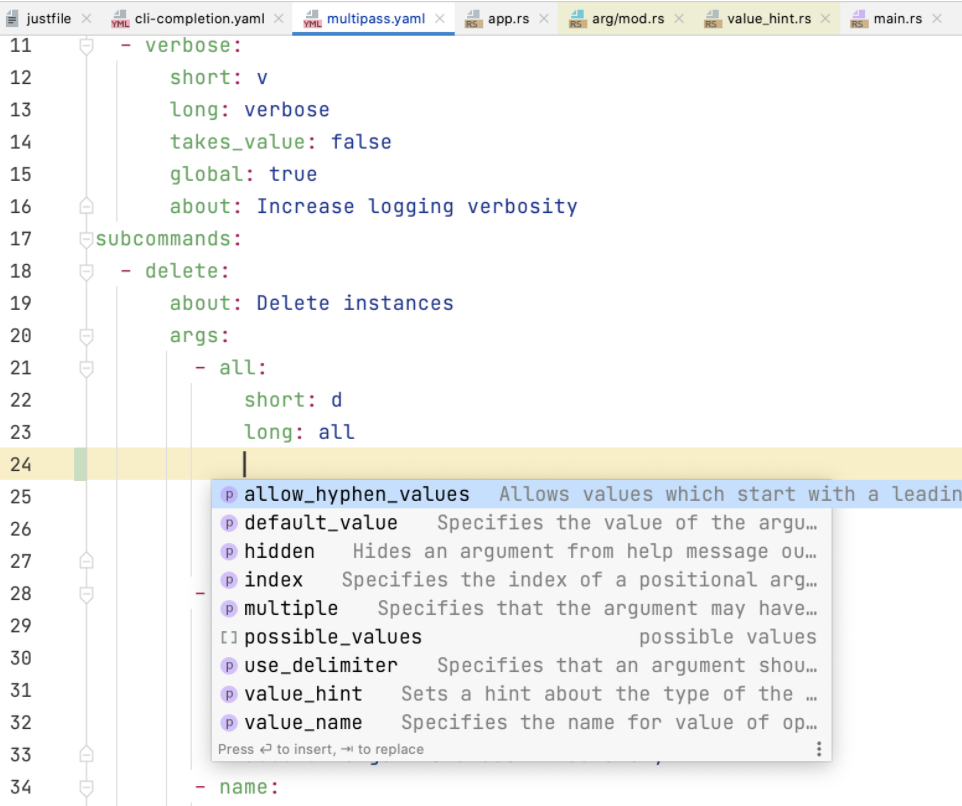Click the property icon beside allow_hyphen_values
The height and width of the screenshot is (806, 962).
[x=228, y=495]
